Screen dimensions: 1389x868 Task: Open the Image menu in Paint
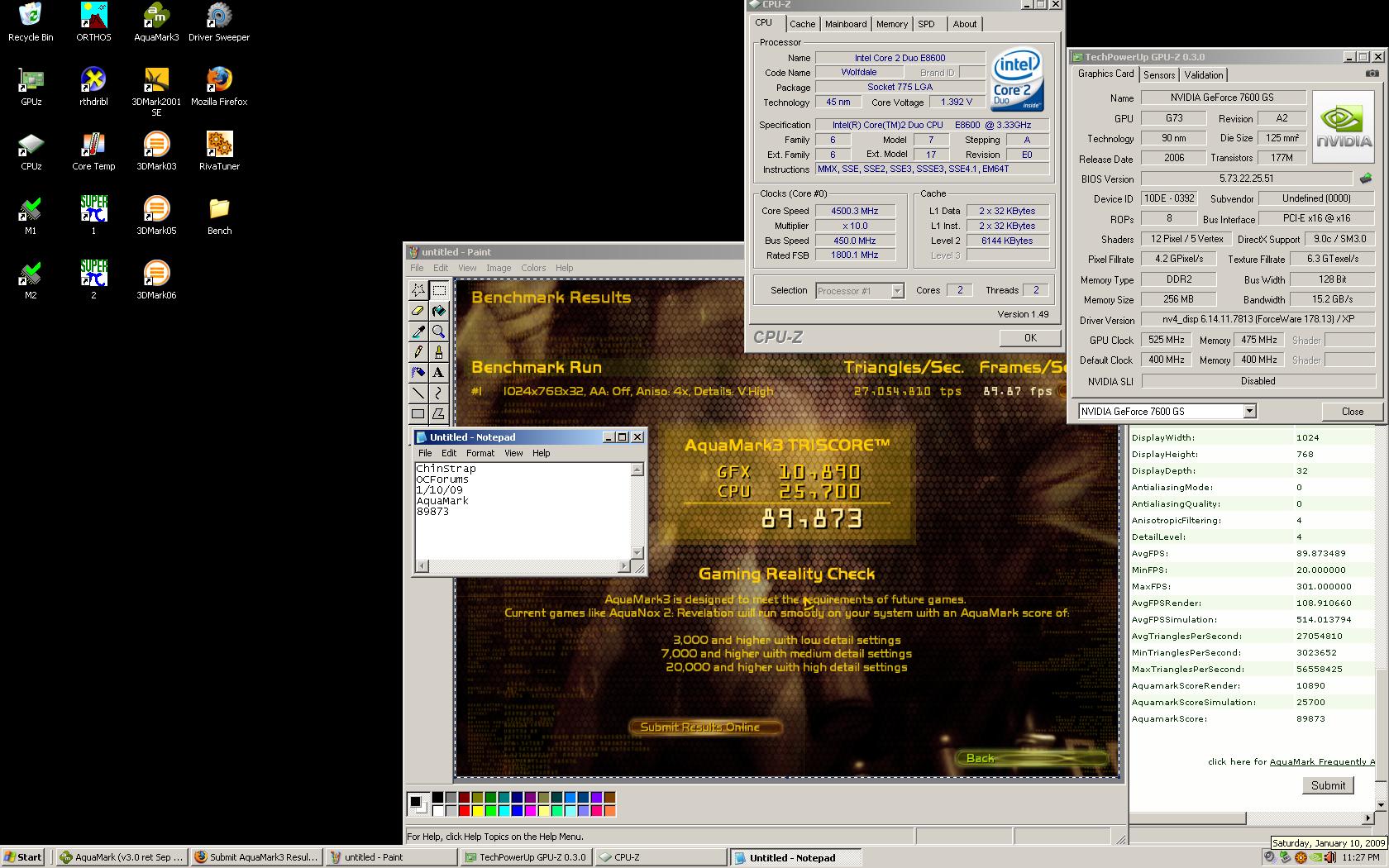(x=499, y=268)
